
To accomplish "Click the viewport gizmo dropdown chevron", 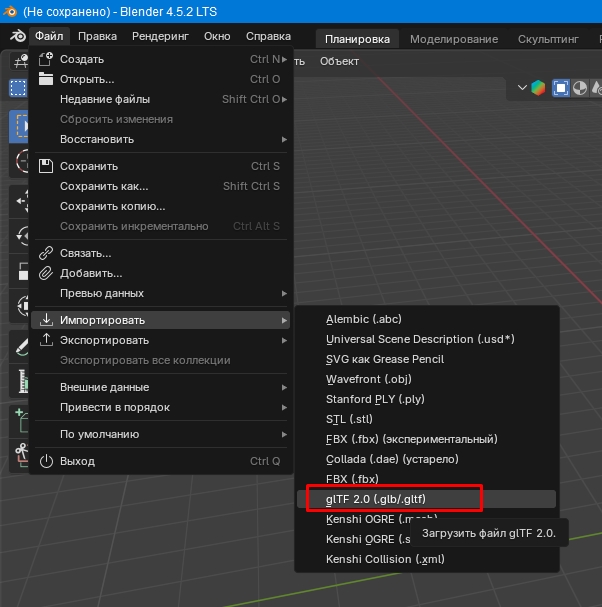I will pos(522,88).
